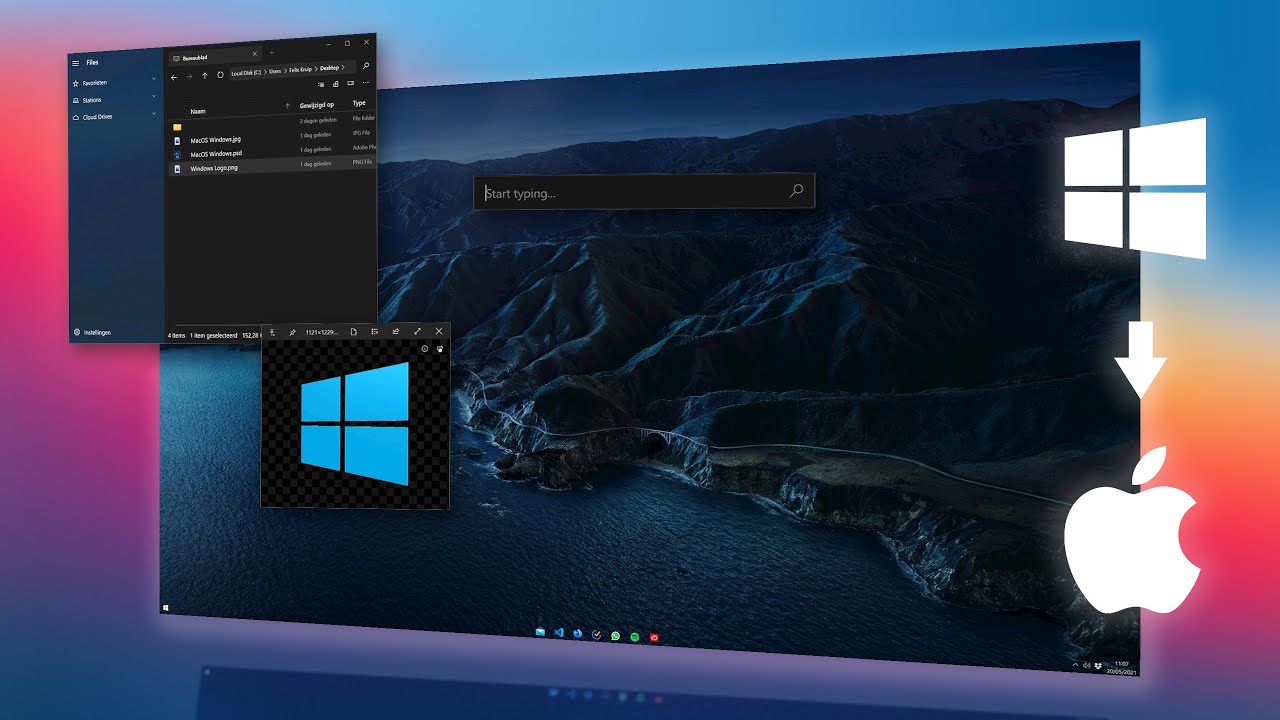The image size is (1280, 720).
Task: Open the search icon in Files window
Action: coord(366,66)
